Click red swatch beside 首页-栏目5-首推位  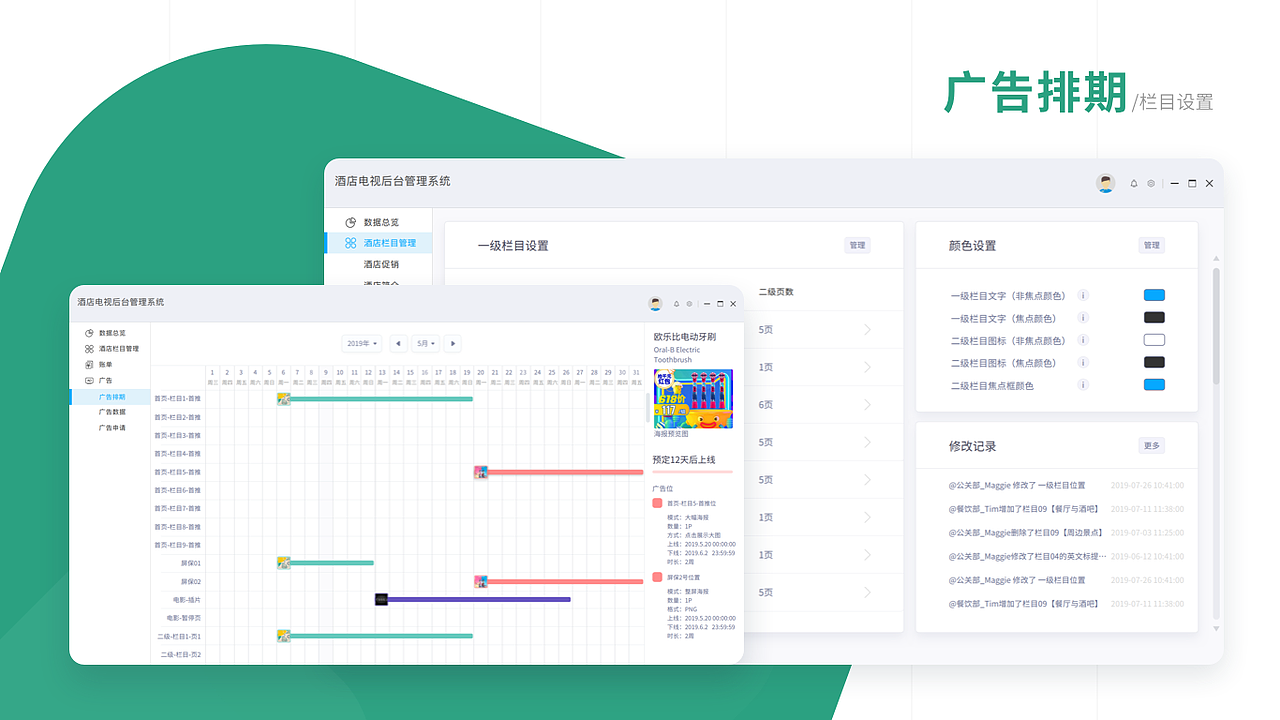[657, 503]
